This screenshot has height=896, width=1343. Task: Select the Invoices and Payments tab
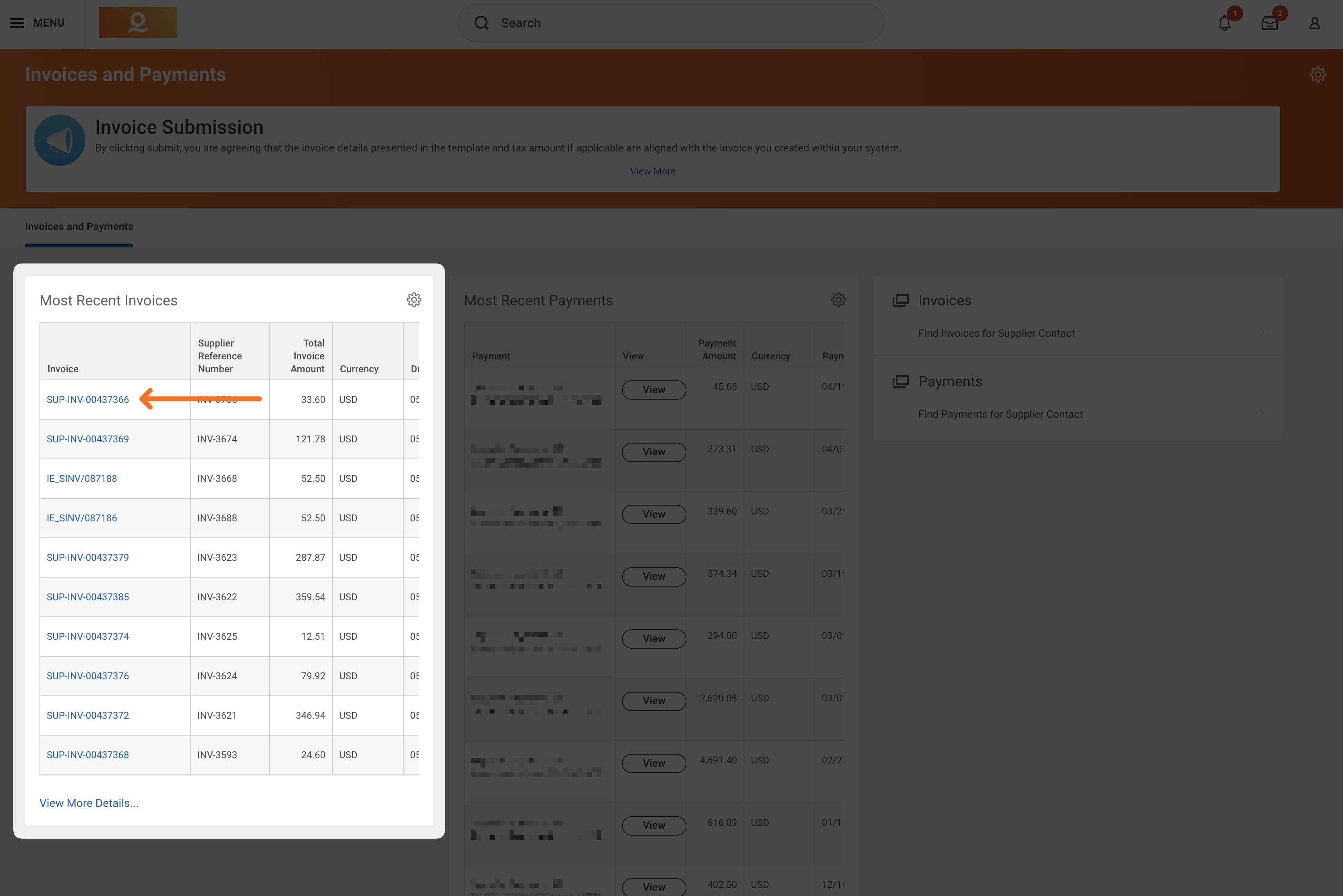pos(79,226)
